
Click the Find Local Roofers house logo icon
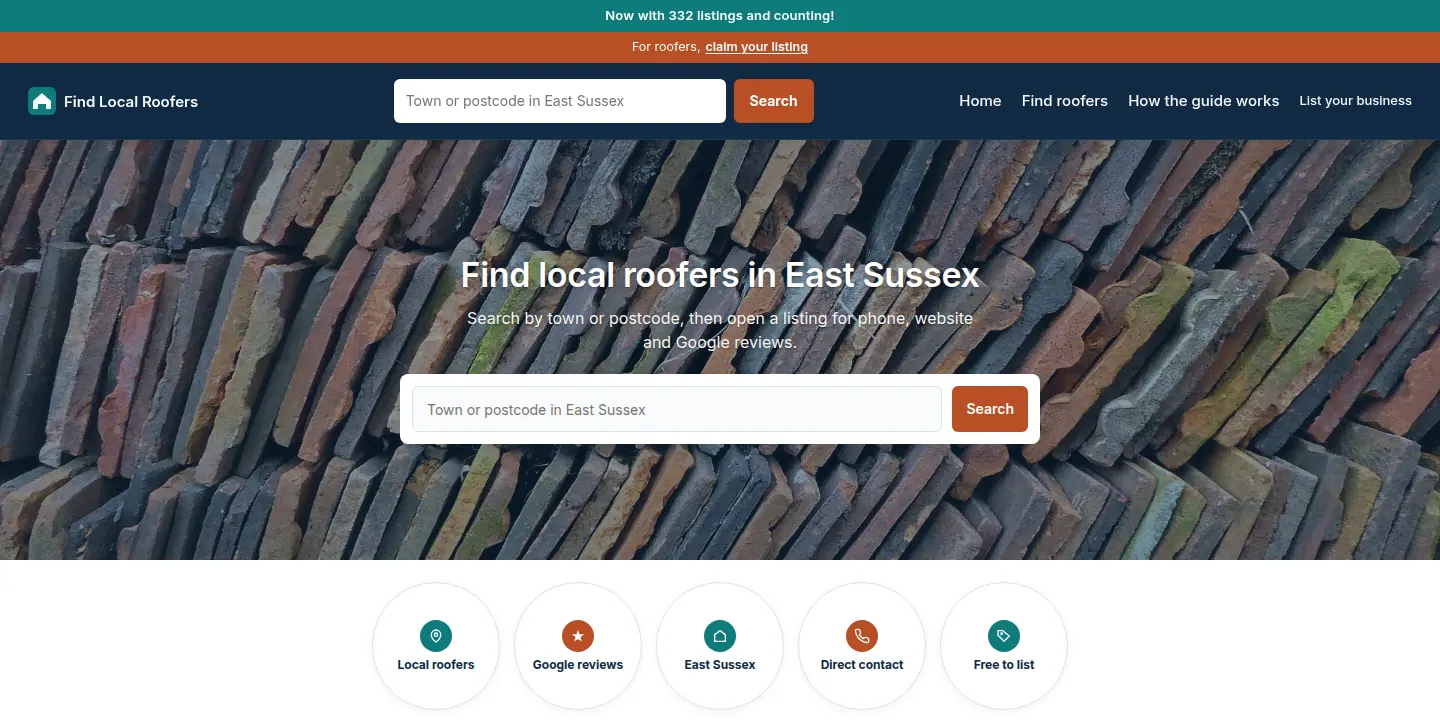coord(42,101)
